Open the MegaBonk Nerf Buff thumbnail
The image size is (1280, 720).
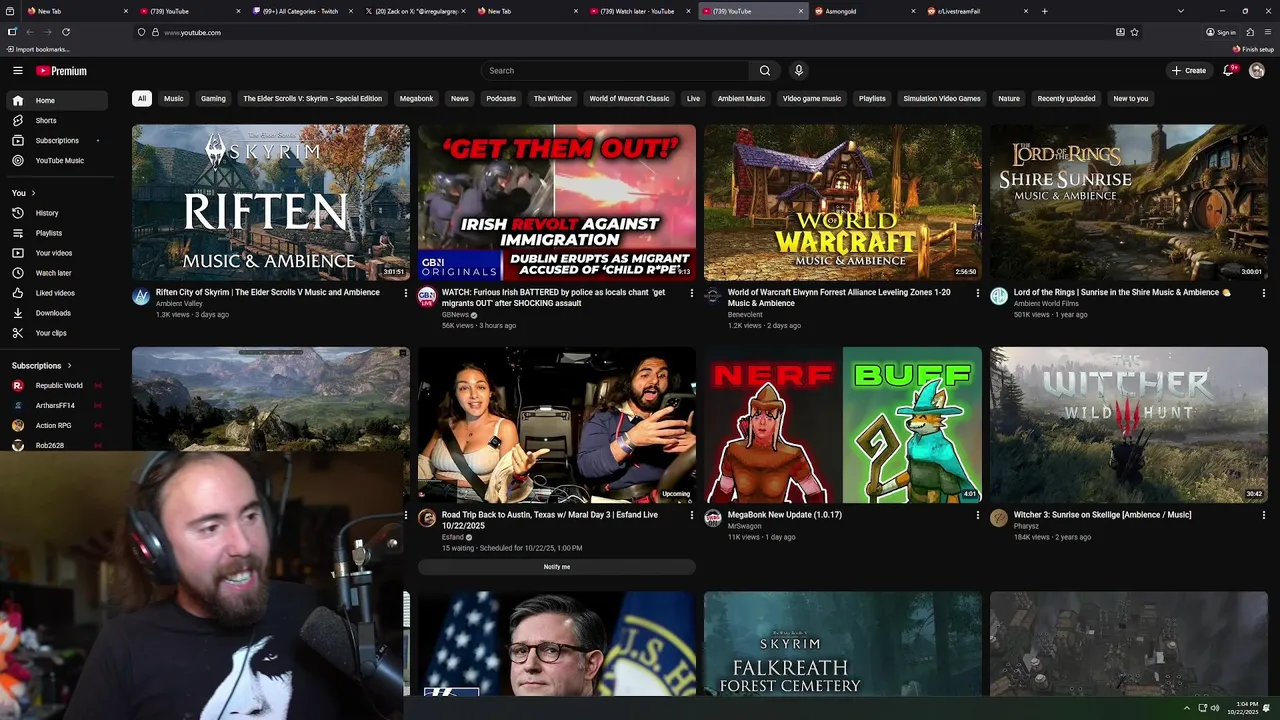(x=843, y=425)
